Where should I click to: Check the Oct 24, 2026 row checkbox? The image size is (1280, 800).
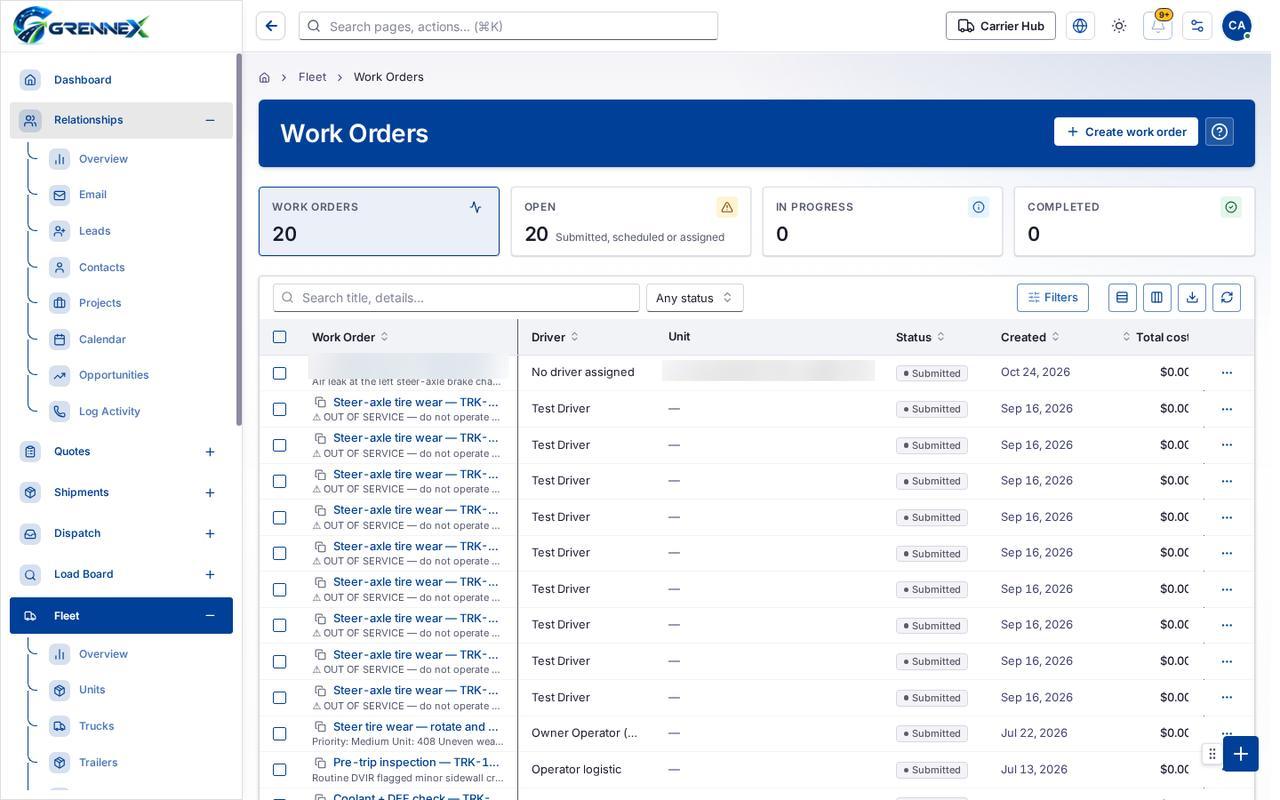[x=280, y=373]
